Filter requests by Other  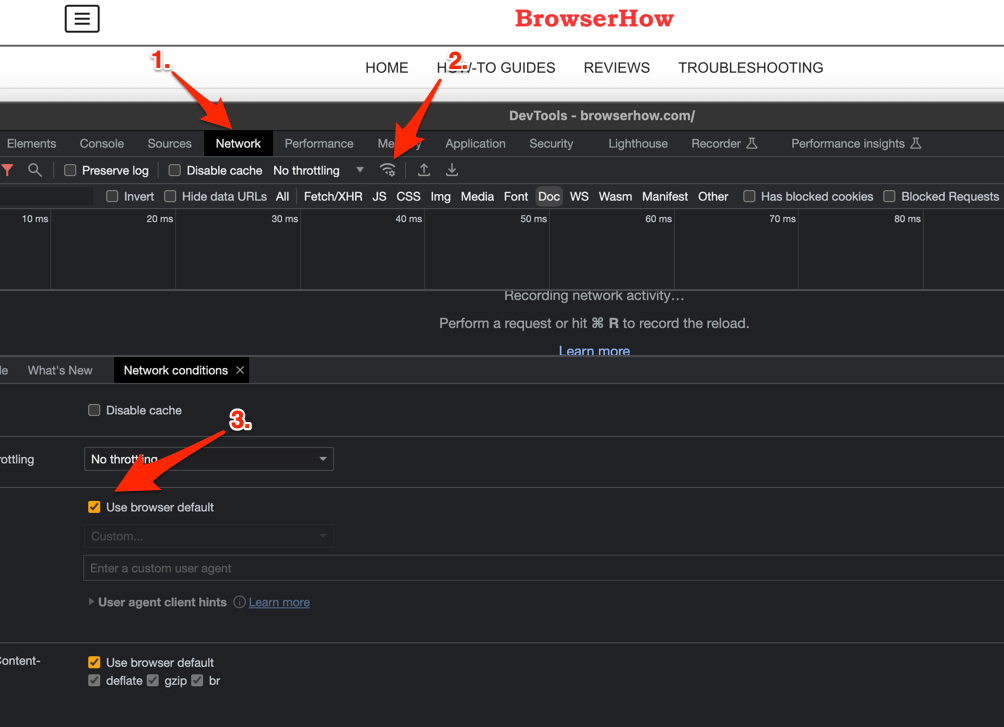coord(713,197)
